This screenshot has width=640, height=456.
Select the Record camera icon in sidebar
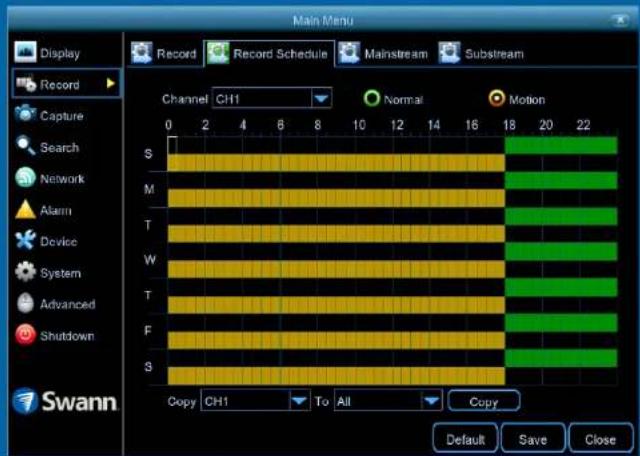[x=26, y=84]
